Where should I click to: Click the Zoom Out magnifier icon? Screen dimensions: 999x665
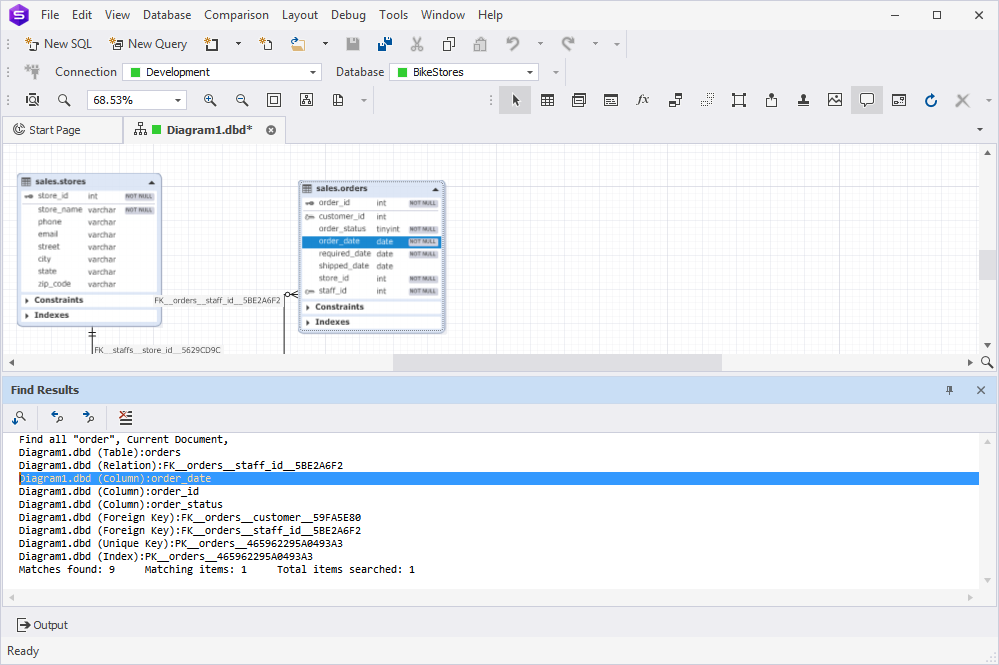pyautogui.click(x=242, y=100)
